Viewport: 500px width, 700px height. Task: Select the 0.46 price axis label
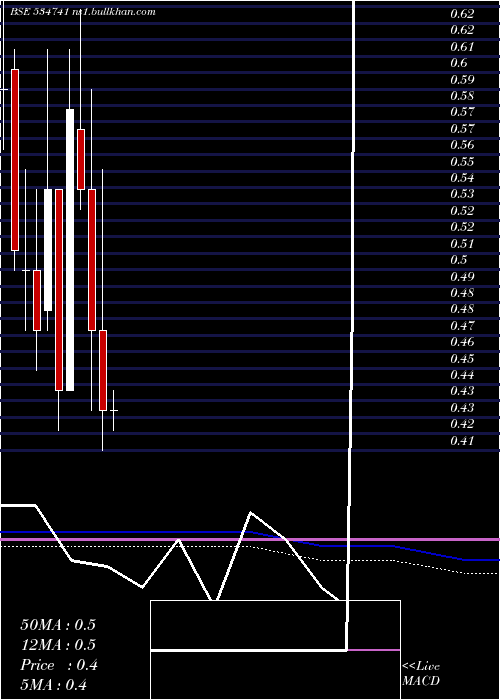462,342
